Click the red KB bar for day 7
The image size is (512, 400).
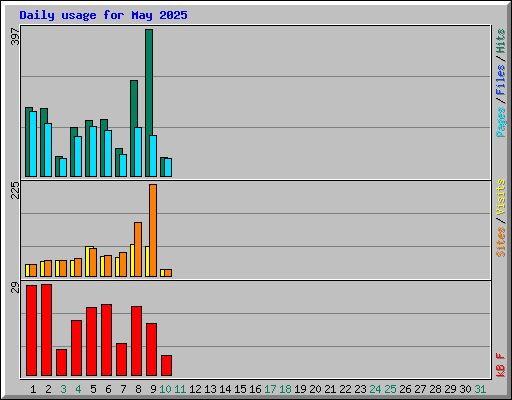[122, 359]
